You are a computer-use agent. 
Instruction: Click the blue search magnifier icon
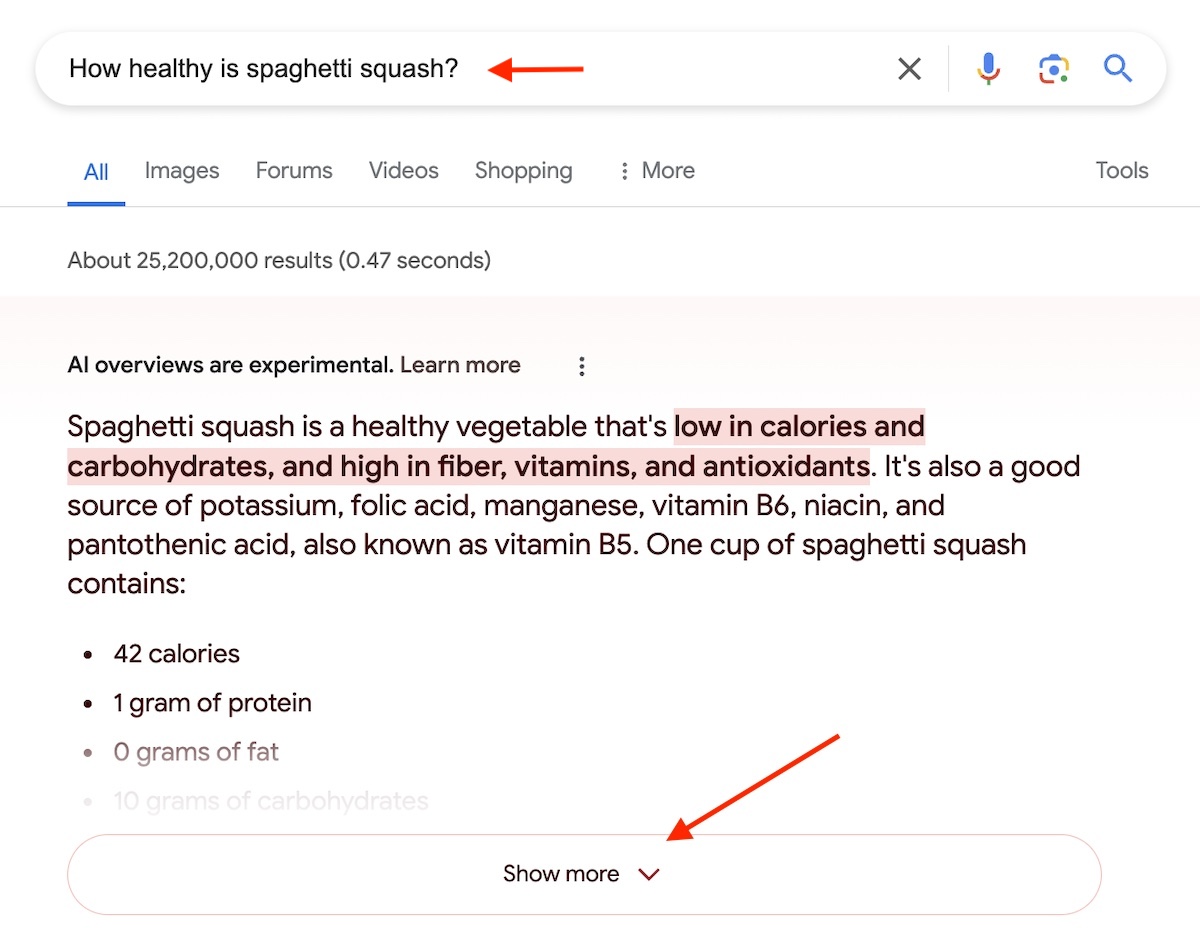point(1117,69)
